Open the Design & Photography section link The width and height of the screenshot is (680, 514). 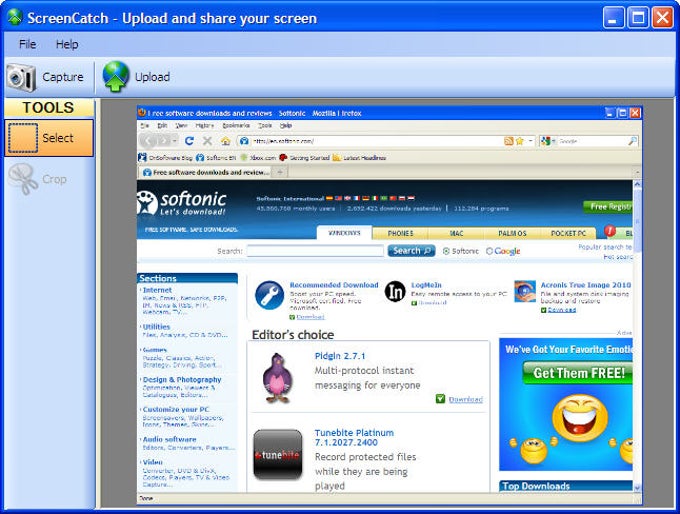pyautogui.click(x=182, y=380)
